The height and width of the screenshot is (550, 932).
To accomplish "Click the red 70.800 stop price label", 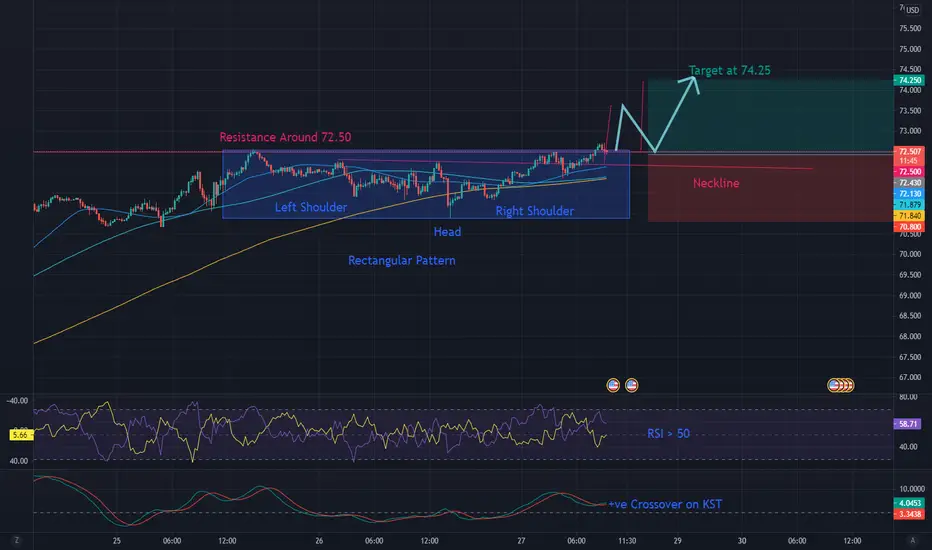I will coord(909,227).
